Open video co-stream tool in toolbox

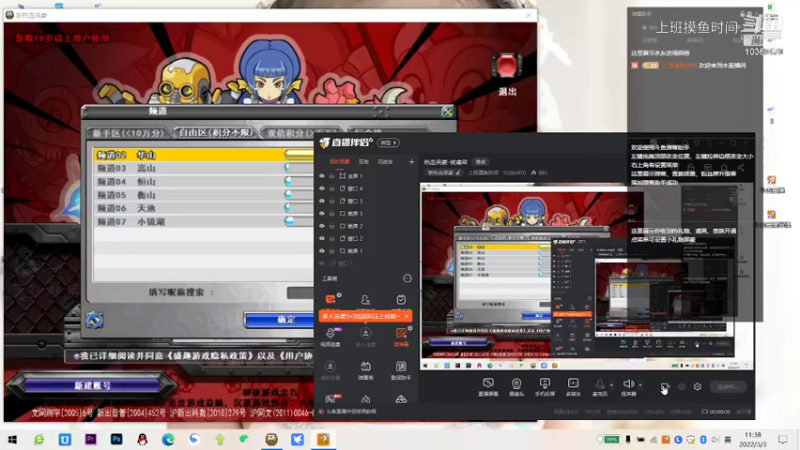click(330, 337)
